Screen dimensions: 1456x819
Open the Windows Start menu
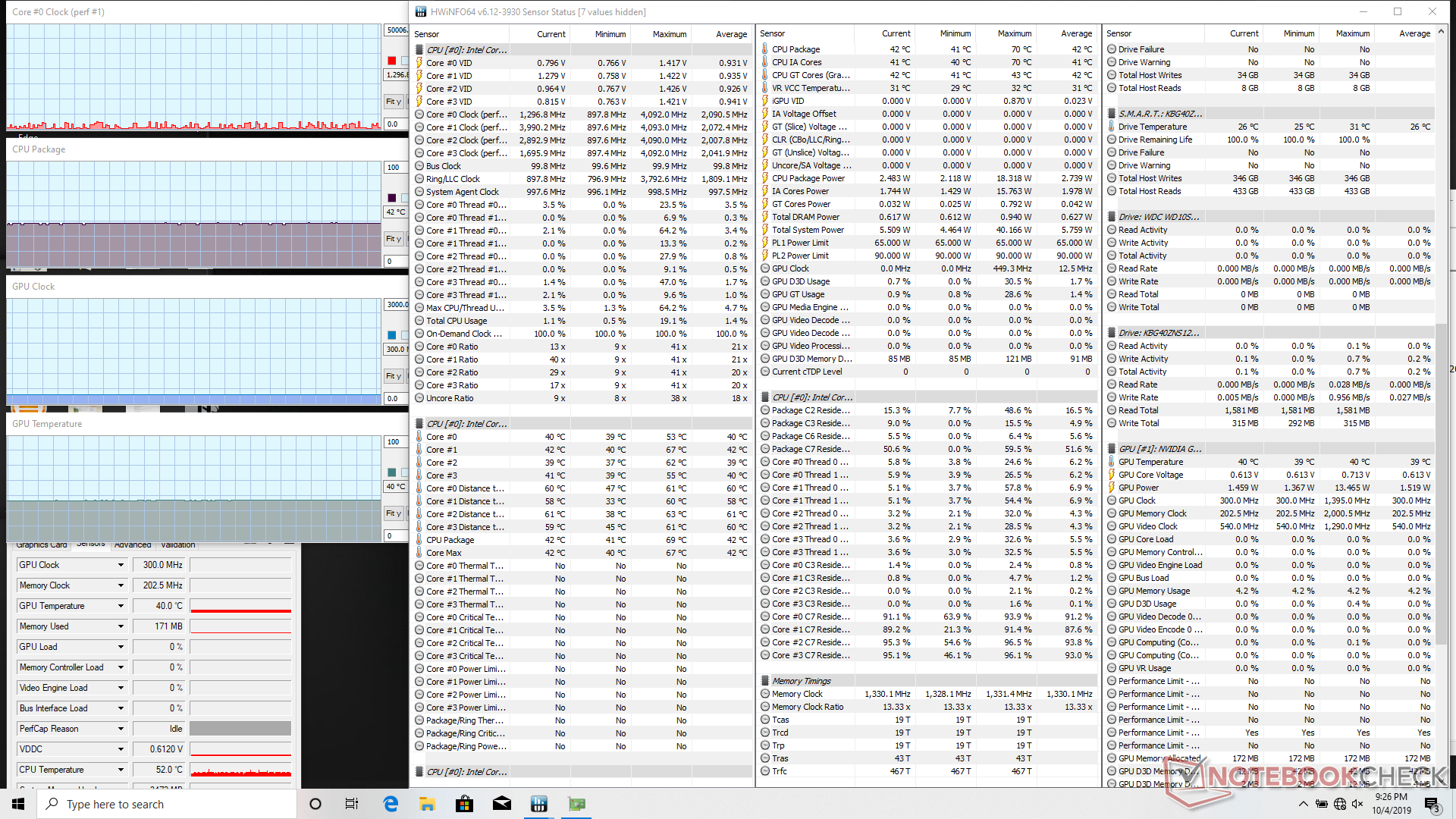[18, 804]
